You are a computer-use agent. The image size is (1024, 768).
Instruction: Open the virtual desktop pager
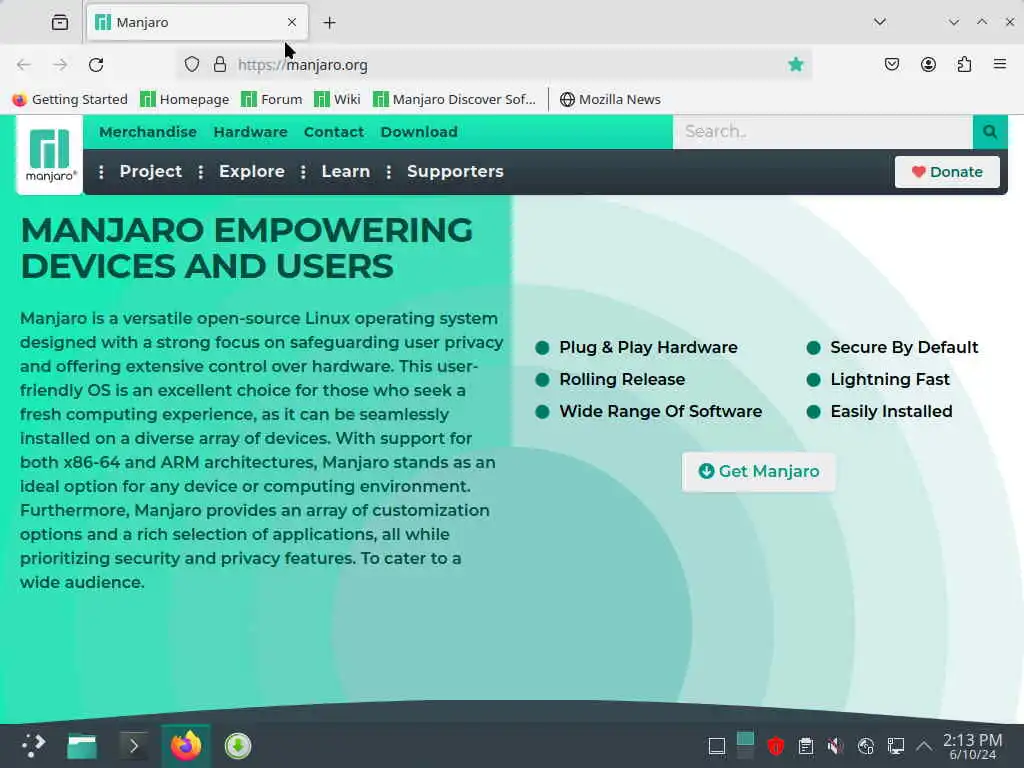[745, 746]
